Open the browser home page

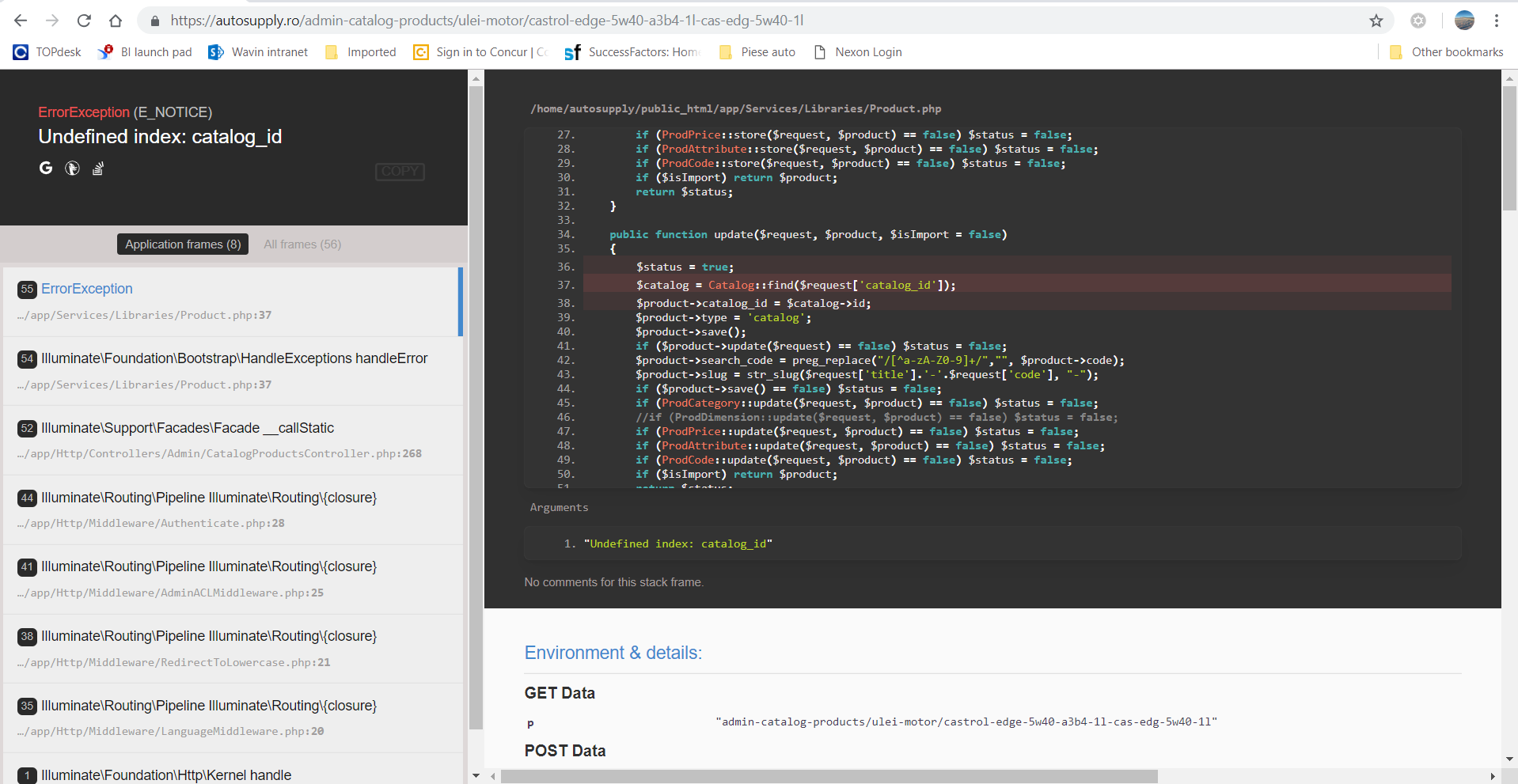click(x=116, y=21)
